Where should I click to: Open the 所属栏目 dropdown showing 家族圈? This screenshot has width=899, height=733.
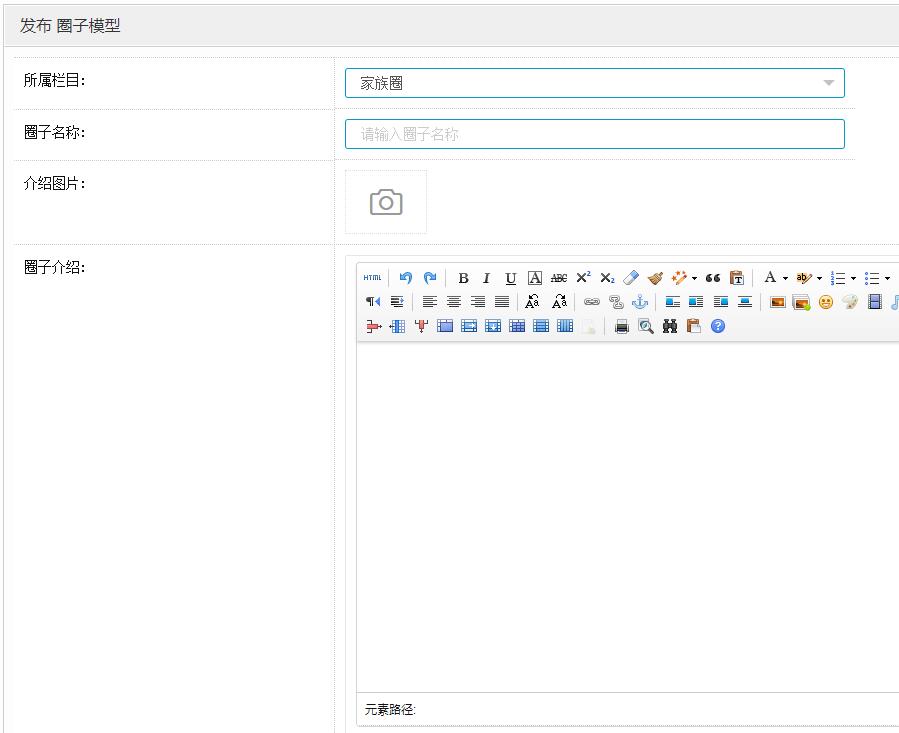pyautogui.click(x=594, y=83)
